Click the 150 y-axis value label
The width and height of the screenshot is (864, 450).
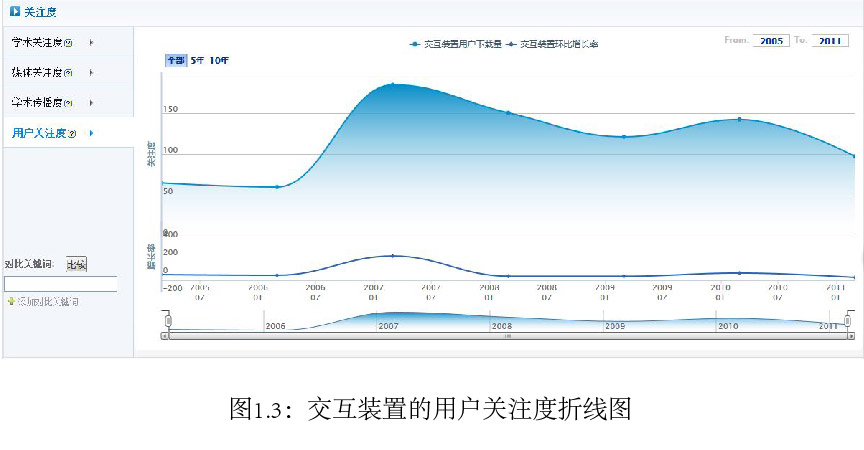pos(171,109)
